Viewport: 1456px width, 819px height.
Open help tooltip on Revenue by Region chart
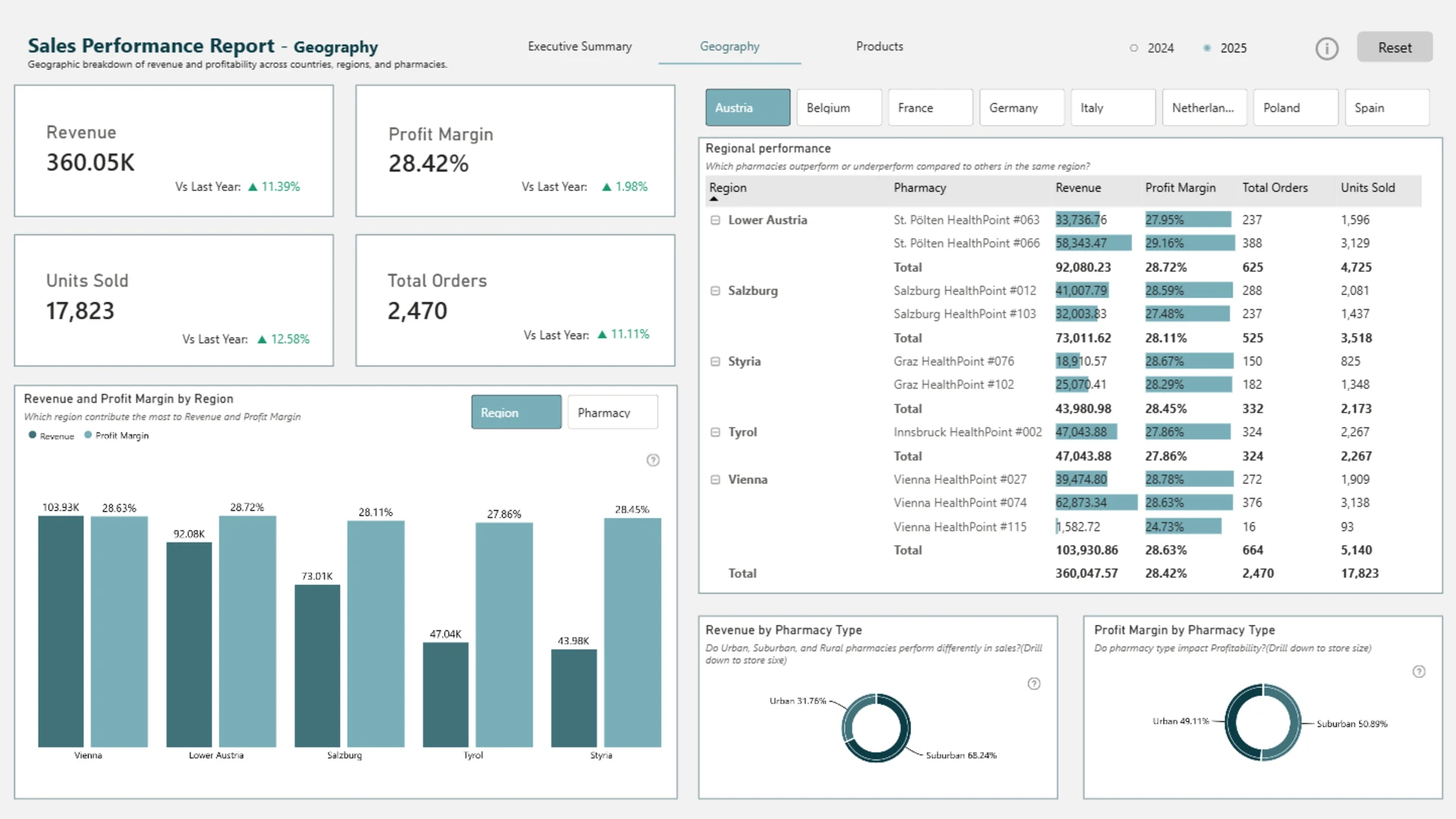click(x=653, y=460)
